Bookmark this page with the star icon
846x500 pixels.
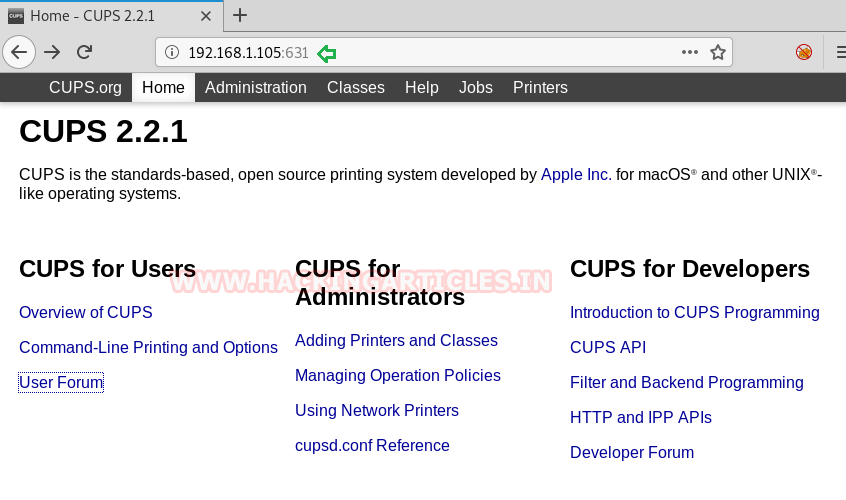click(718, 52)
